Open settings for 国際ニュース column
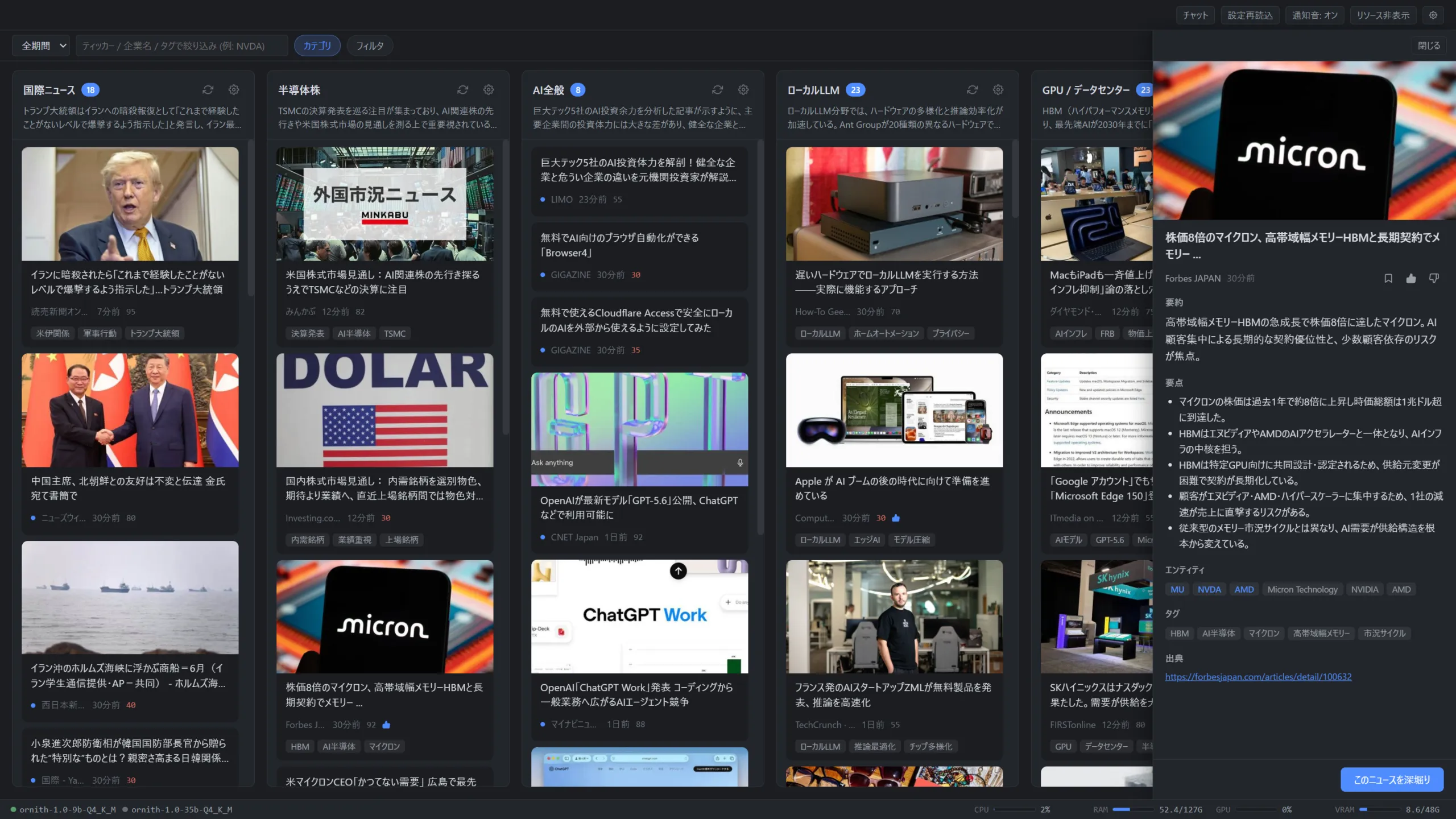 234,90
